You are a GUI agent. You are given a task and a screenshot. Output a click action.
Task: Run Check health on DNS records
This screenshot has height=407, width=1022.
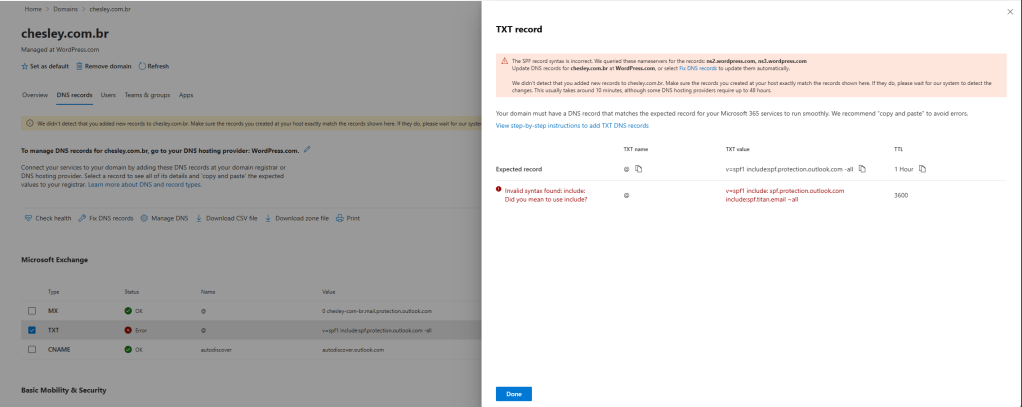tap(28, 217)
